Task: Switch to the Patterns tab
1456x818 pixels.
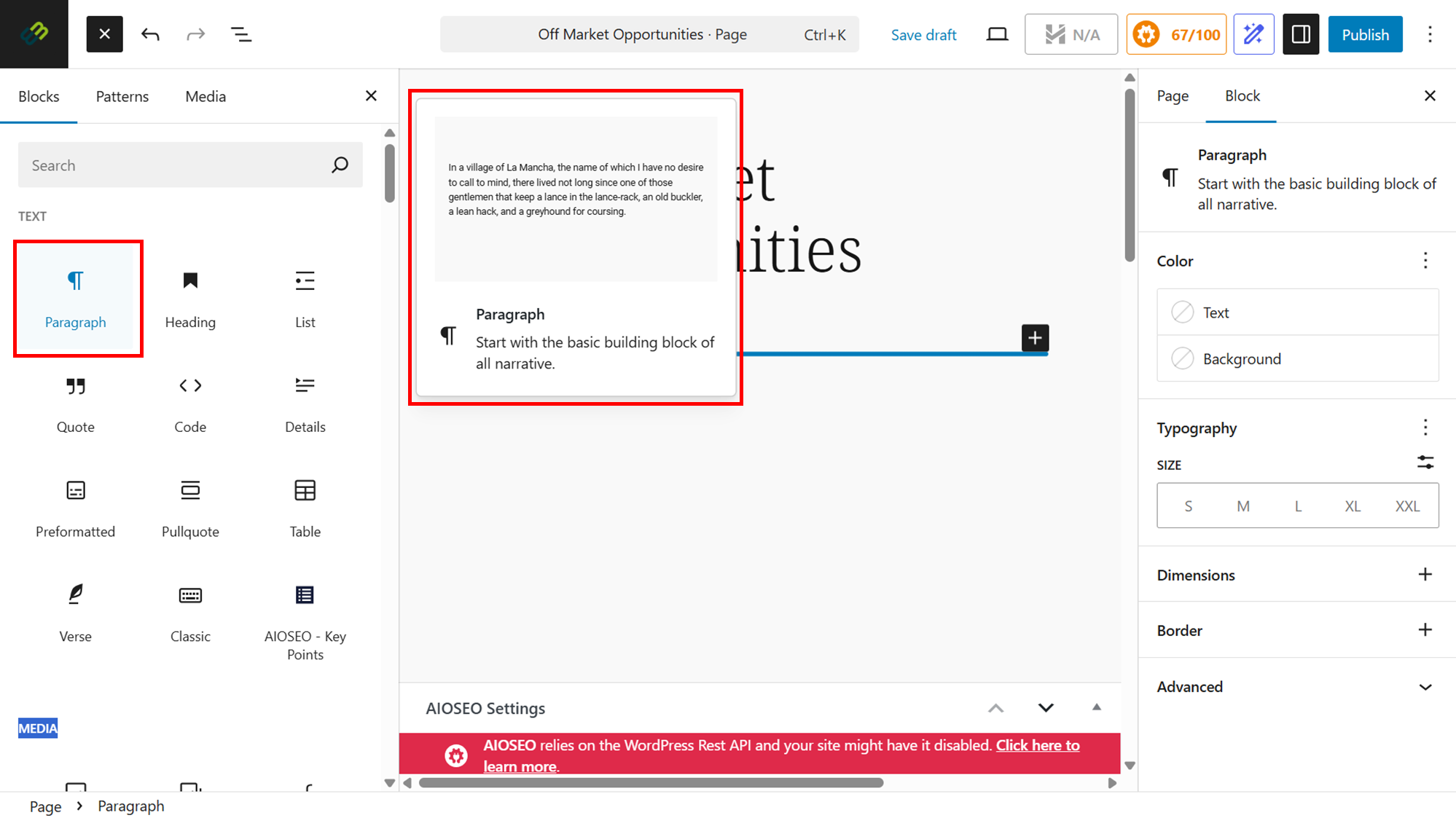Action: click(122, 96)
